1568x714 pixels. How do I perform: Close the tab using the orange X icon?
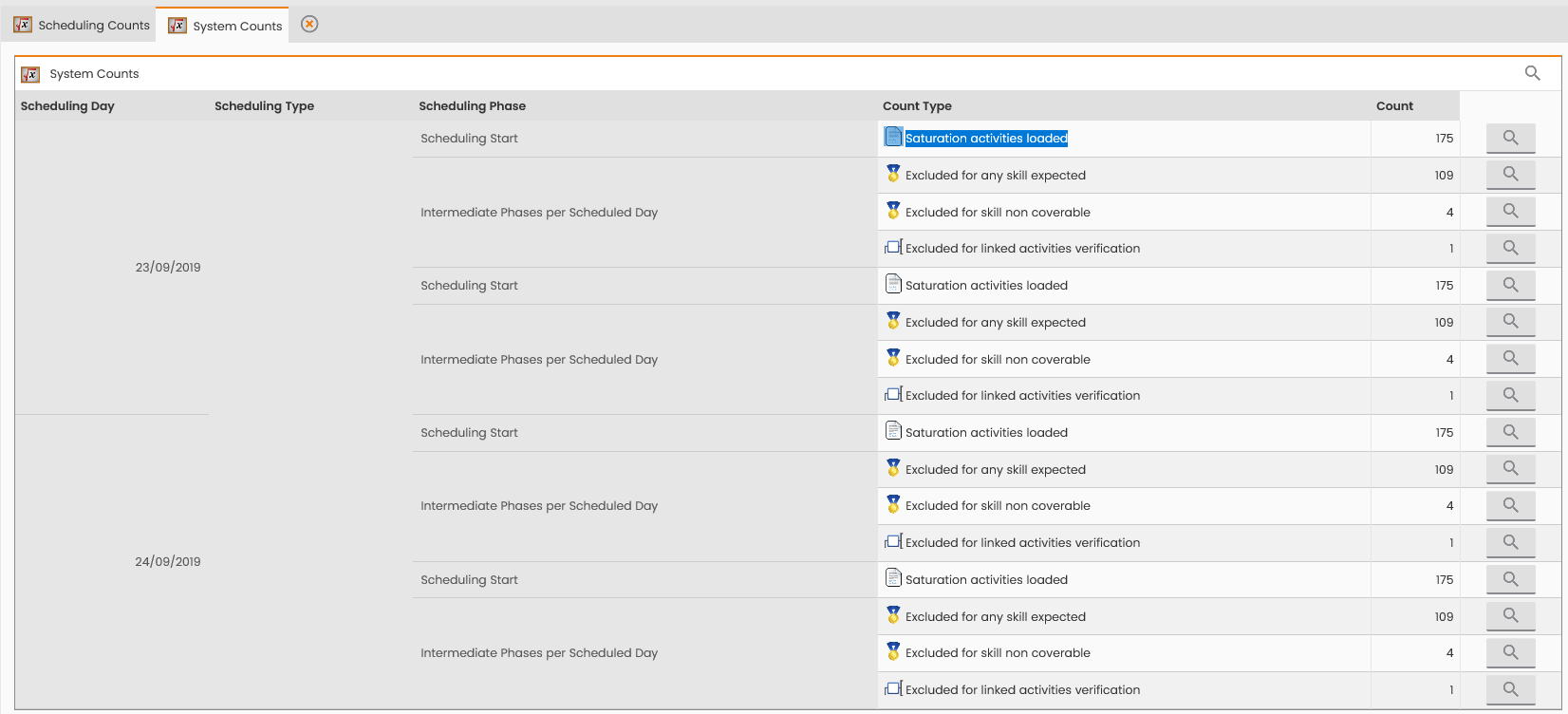(309, 24)
